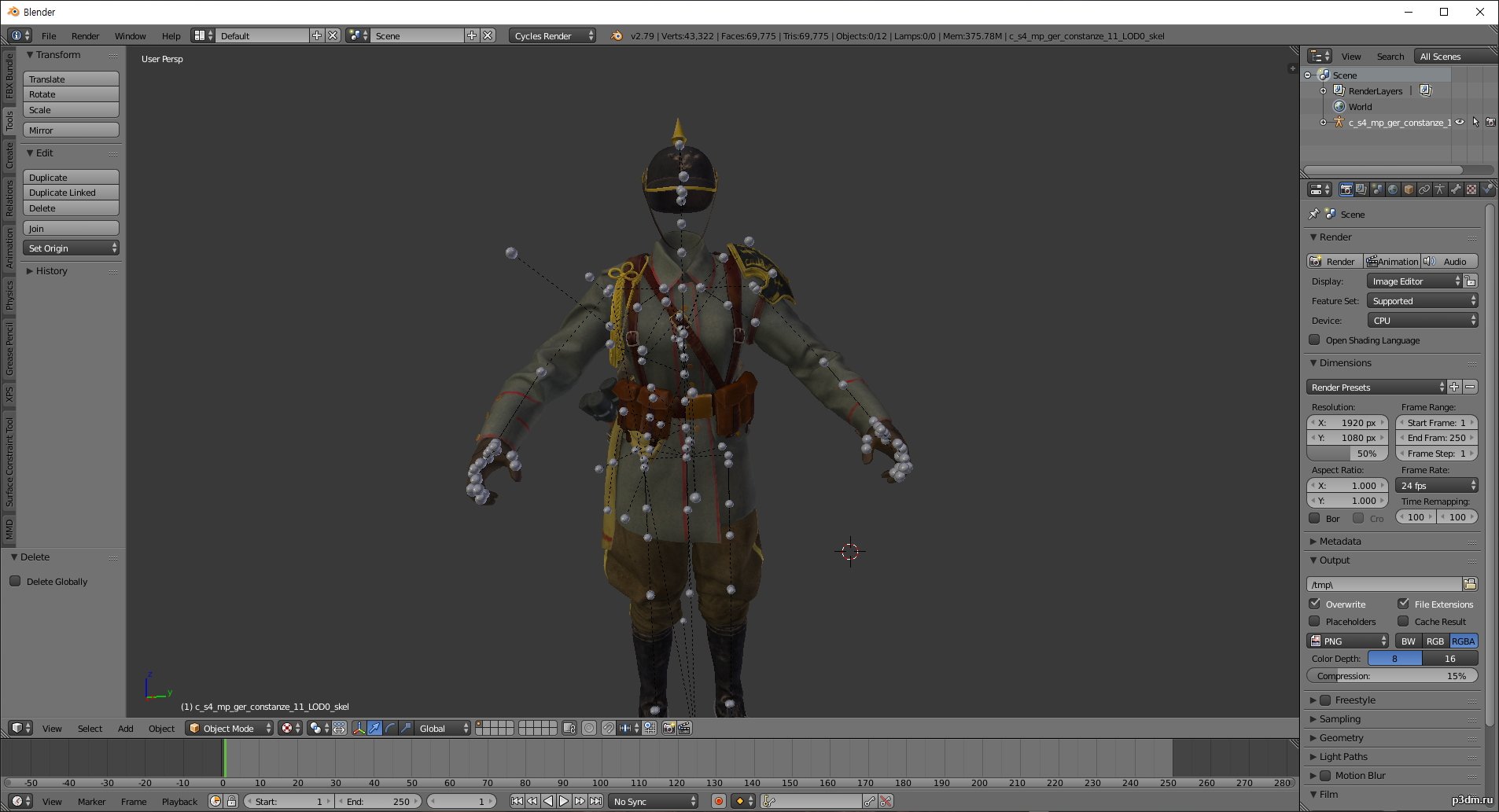Enable the Delete Globally checkbox
1499x812 pixels.
15,581
